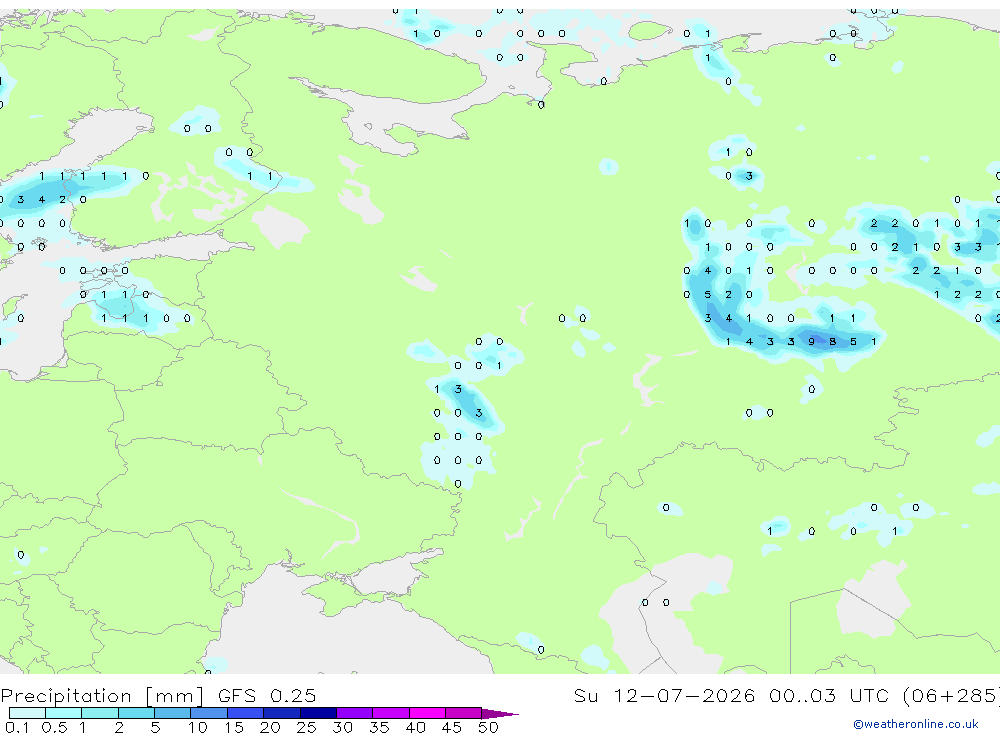Click the '15' legend label

[233, 727]
